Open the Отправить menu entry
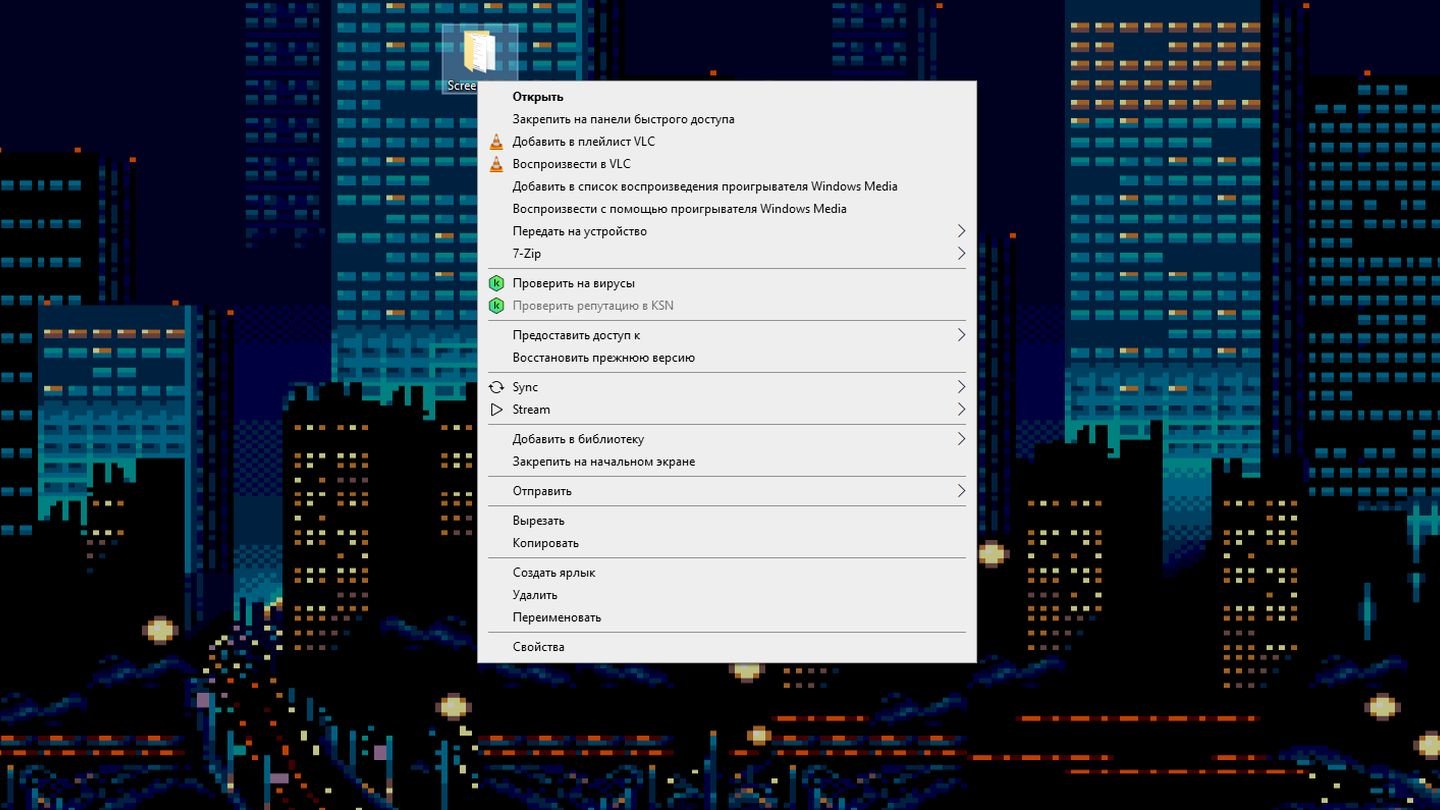The height and width of the screenshot is (810, 1440). tap(727, 491)
